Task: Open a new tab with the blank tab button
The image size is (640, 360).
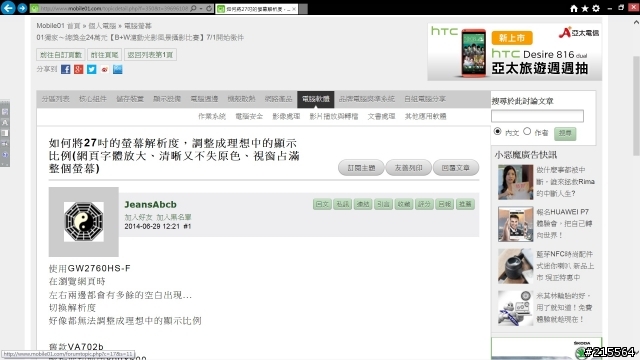Action: point(303,9)
